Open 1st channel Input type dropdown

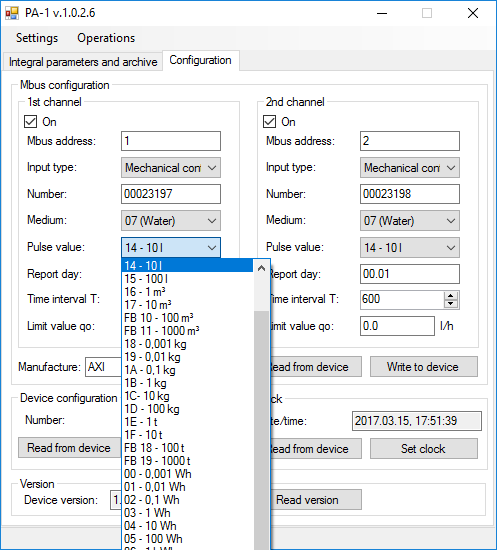click(171, 168)
